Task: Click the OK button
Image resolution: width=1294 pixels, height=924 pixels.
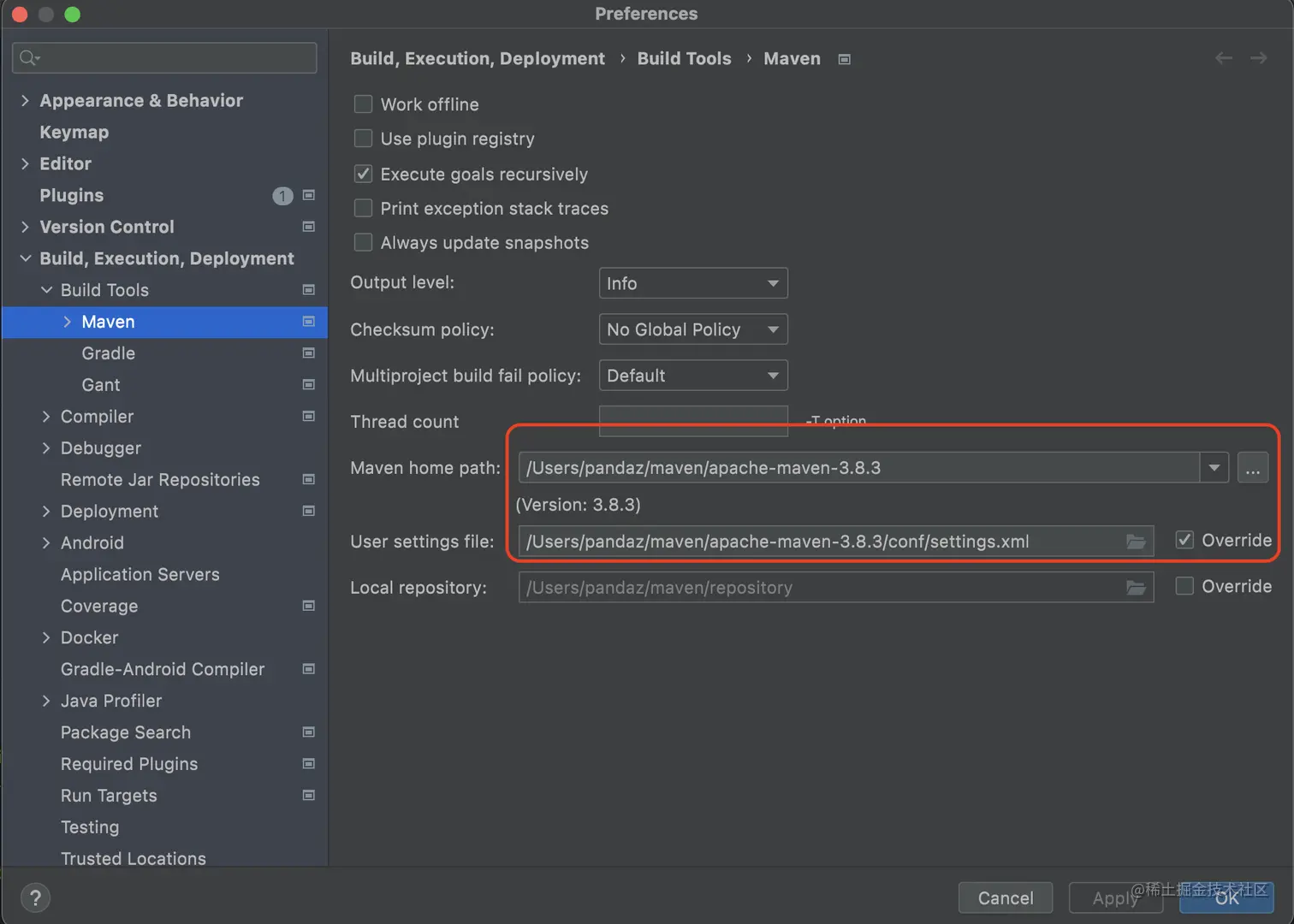Action: (1226, 897)
